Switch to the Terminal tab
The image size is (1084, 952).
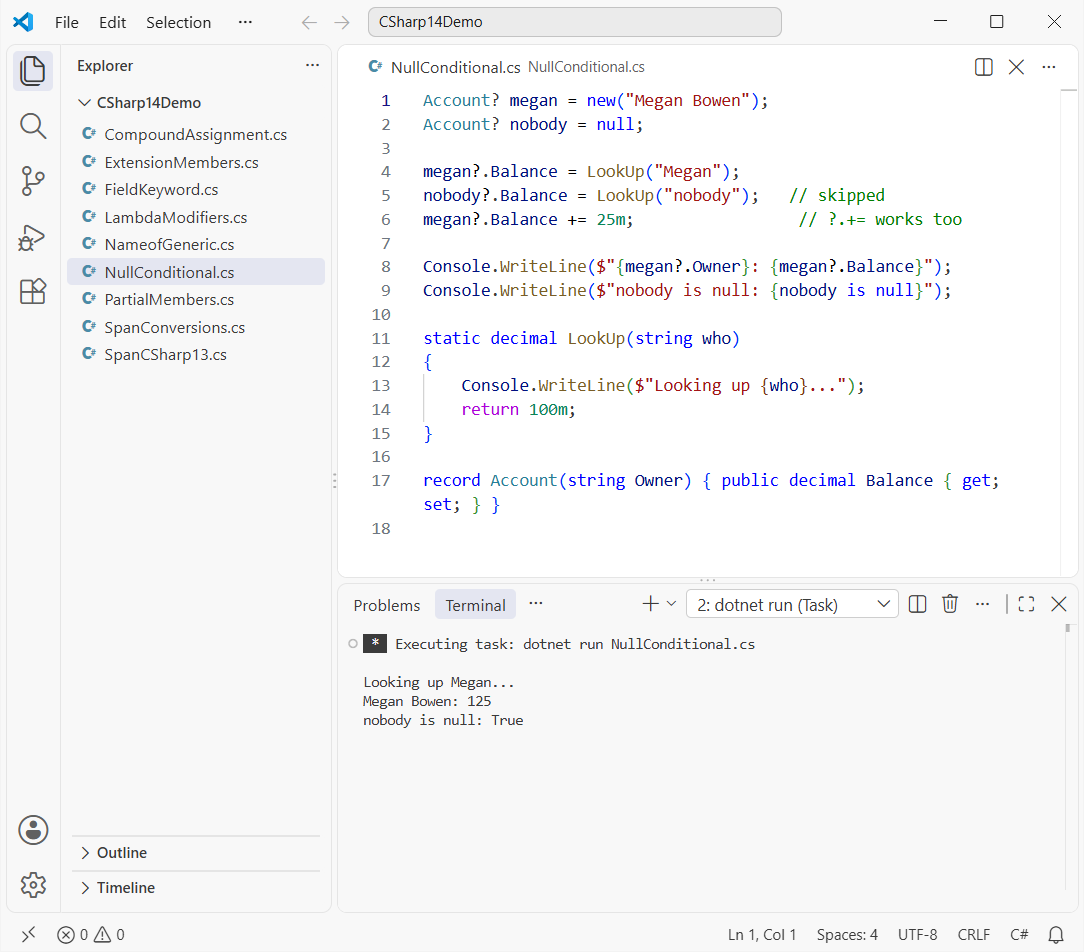click(x=475, y=605)
